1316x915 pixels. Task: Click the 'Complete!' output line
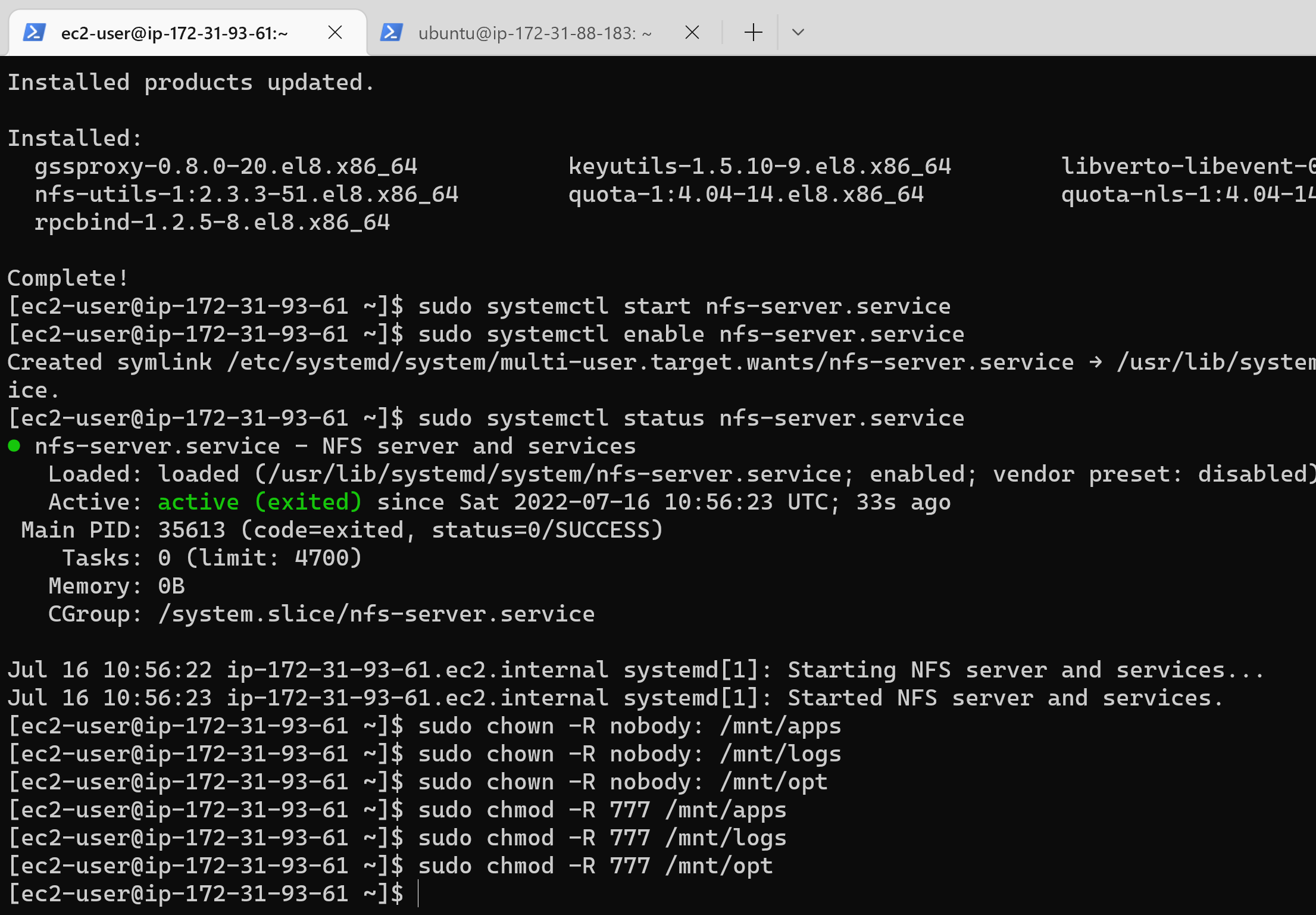click(x=68, y=278)
